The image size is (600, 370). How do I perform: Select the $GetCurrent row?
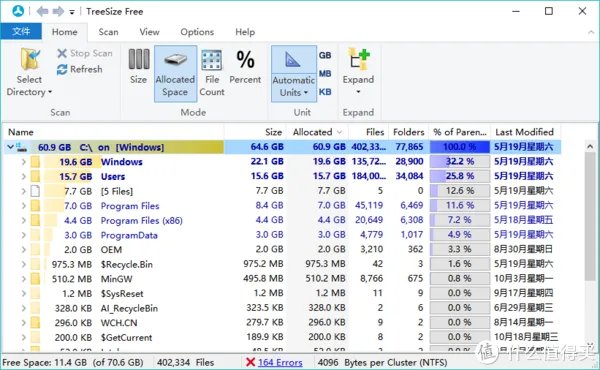282,337
